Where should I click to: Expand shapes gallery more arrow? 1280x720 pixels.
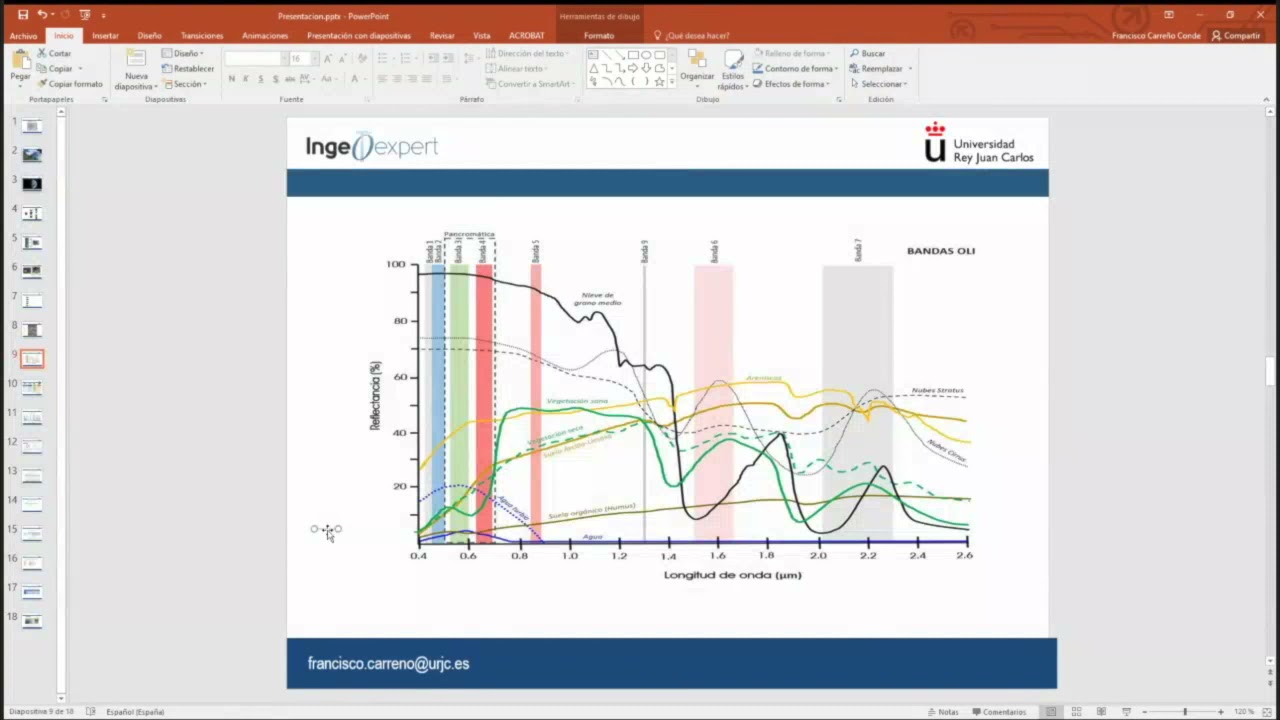pyautogui.click(x=671, y=83)
